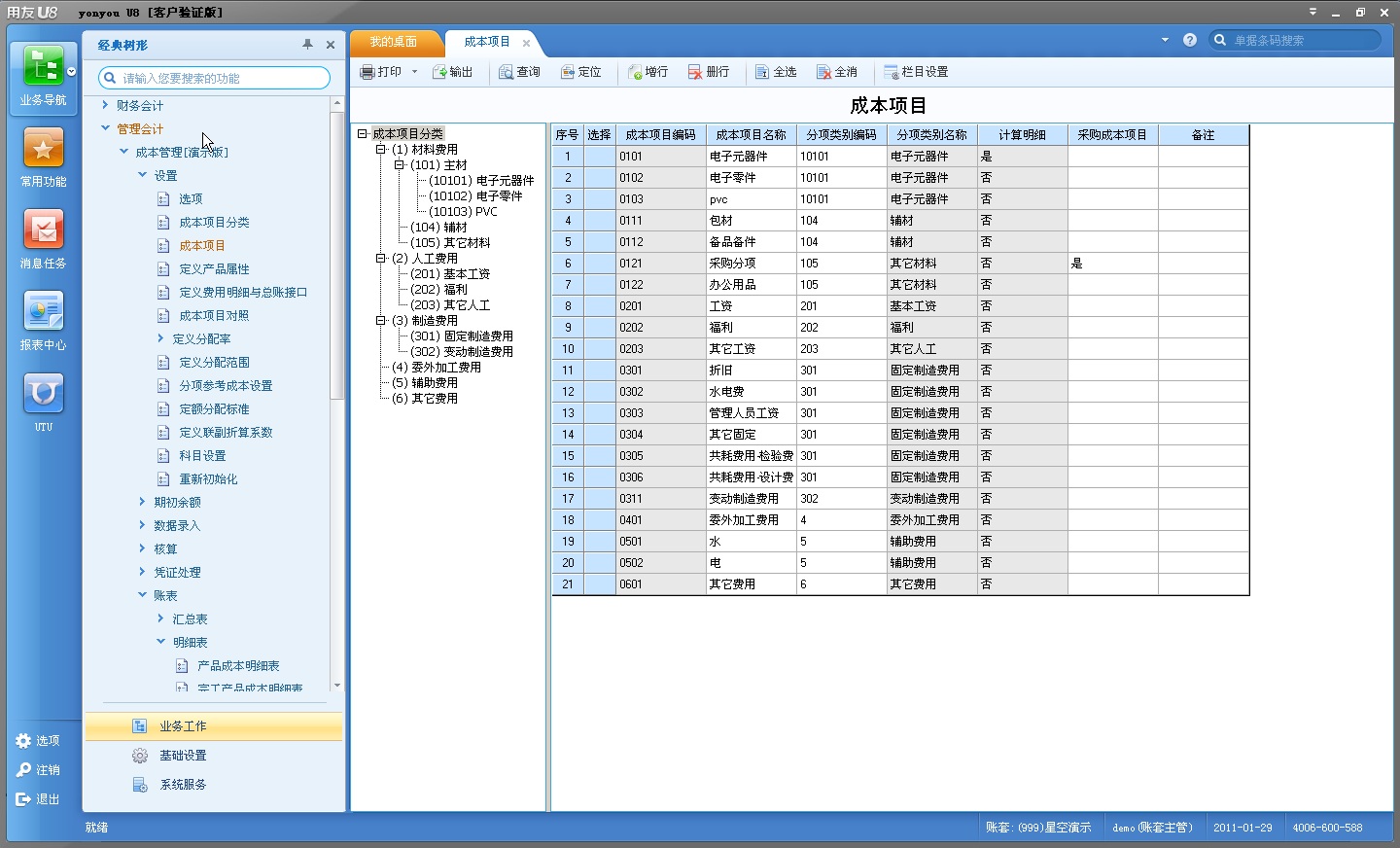This screenshot has height=848, width=1400.
Task: Collapse the 成本项目分类 root node
Action: click(363, 134)
